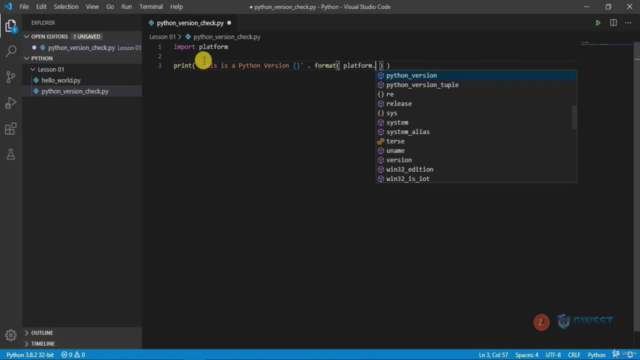
Task: Open the editor More Actions ellipsis menu
Action: tap(628, 23)
